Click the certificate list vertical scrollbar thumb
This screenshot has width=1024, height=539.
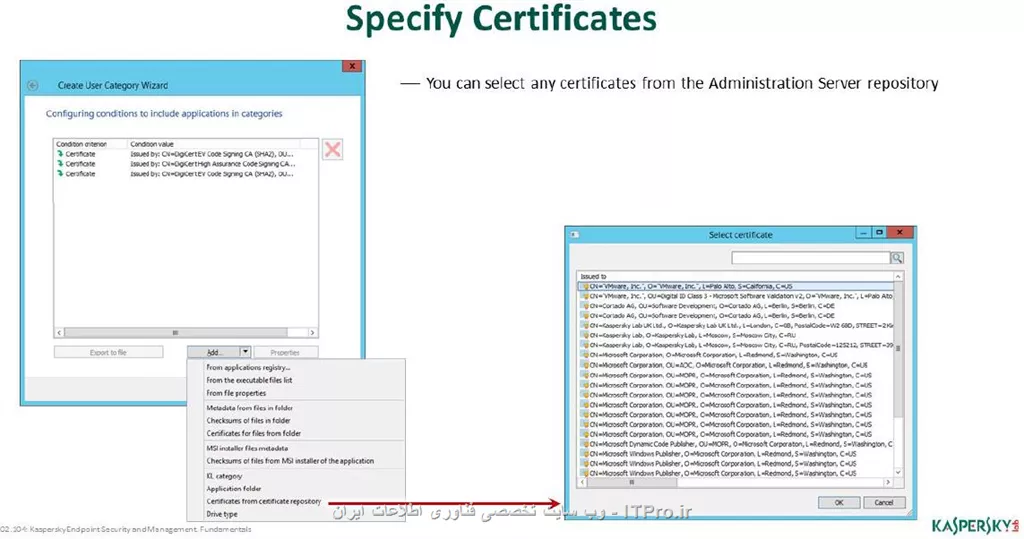pyautogui.click(x=898, y=348)
